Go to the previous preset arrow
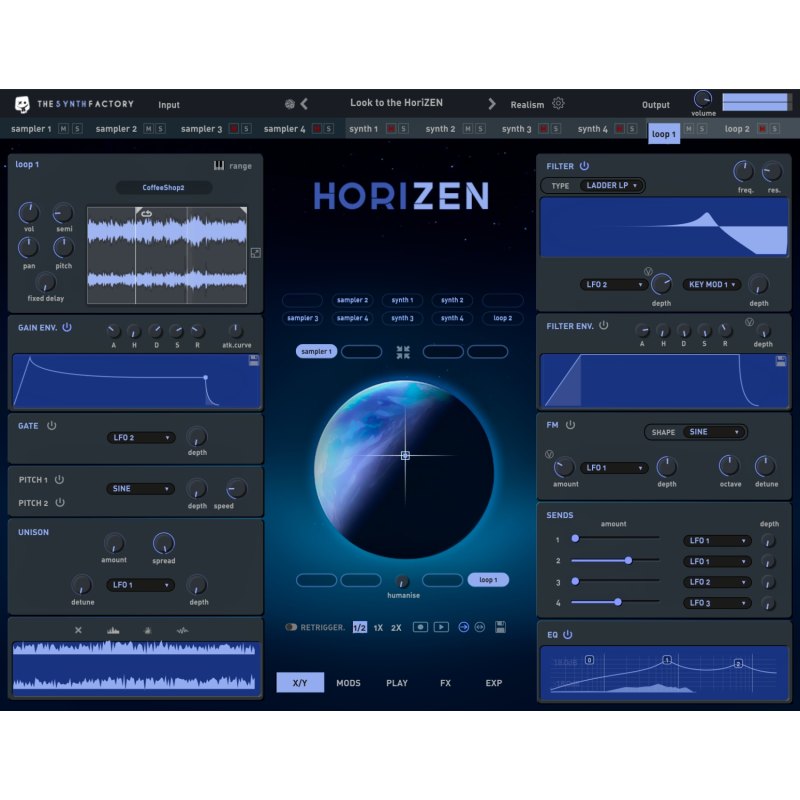This screenshot has width=800, height=800. (x=304, y=104)
